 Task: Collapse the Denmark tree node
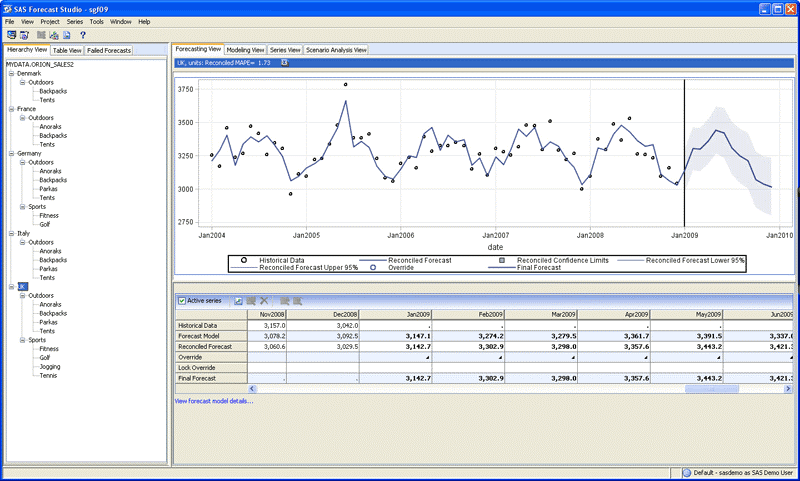coord(10,73)
